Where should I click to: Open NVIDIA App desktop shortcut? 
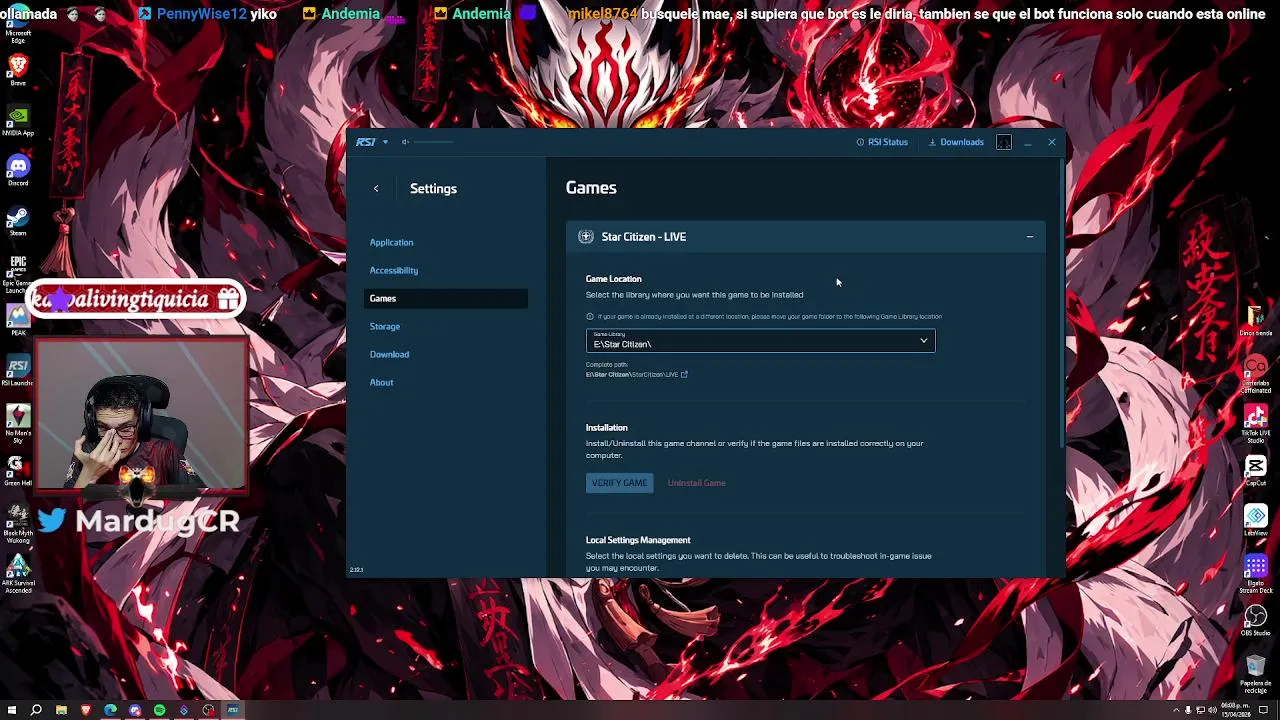pos(18,120)
